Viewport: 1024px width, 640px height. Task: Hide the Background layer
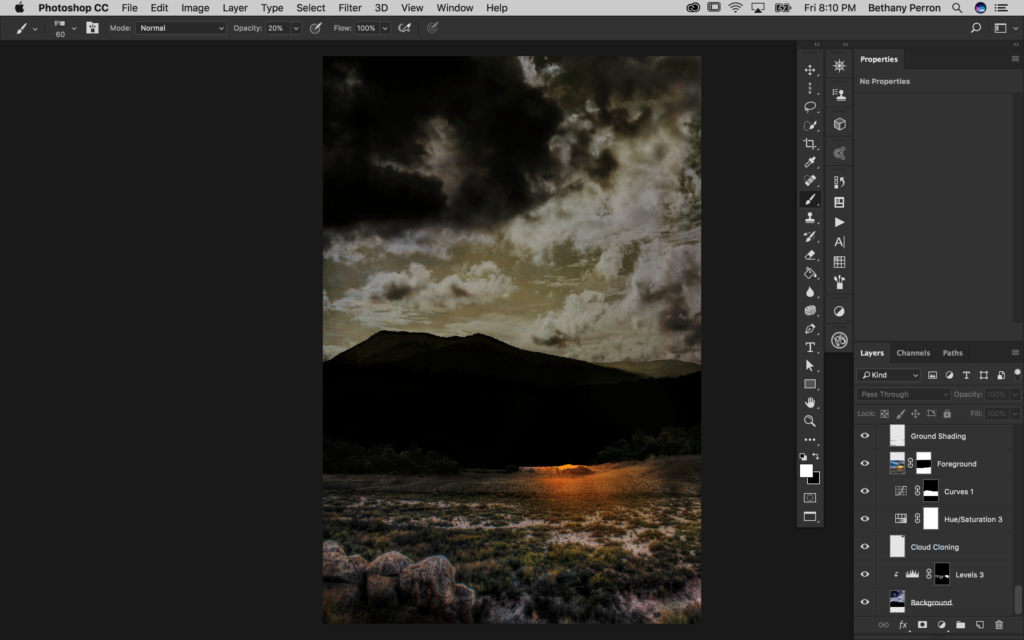tap(865, 600)
